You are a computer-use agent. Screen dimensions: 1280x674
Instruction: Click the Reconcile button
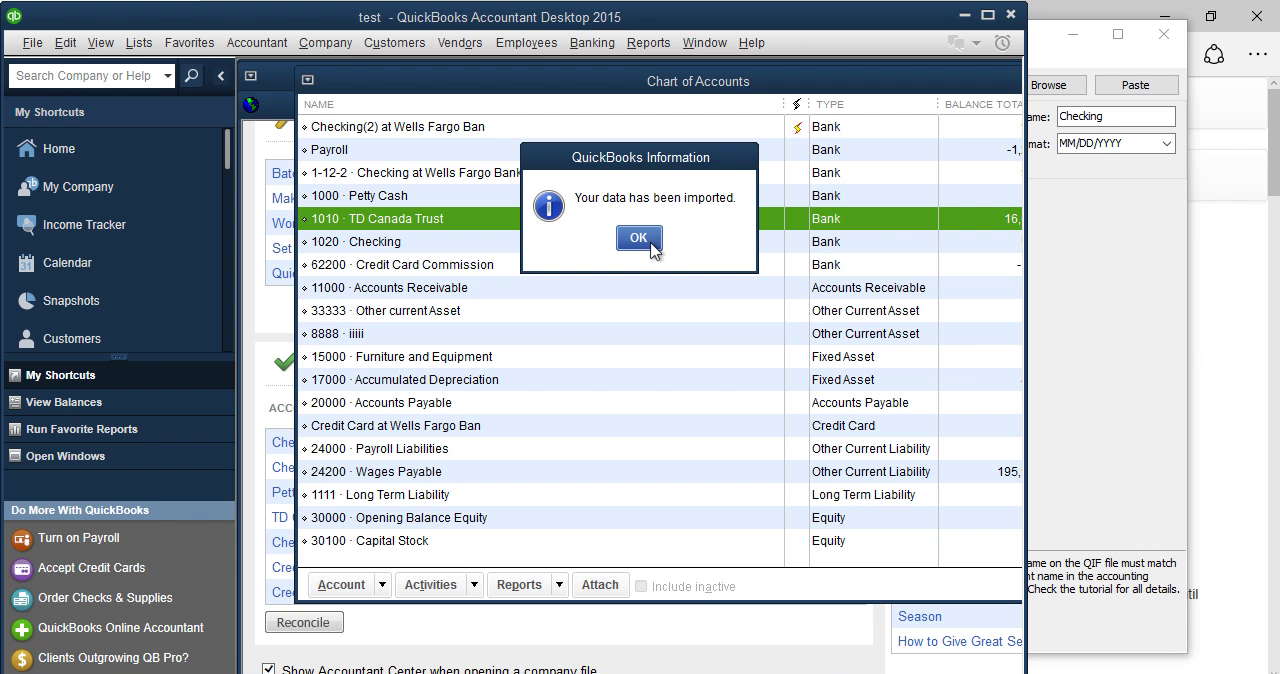(x=303, y=622)
